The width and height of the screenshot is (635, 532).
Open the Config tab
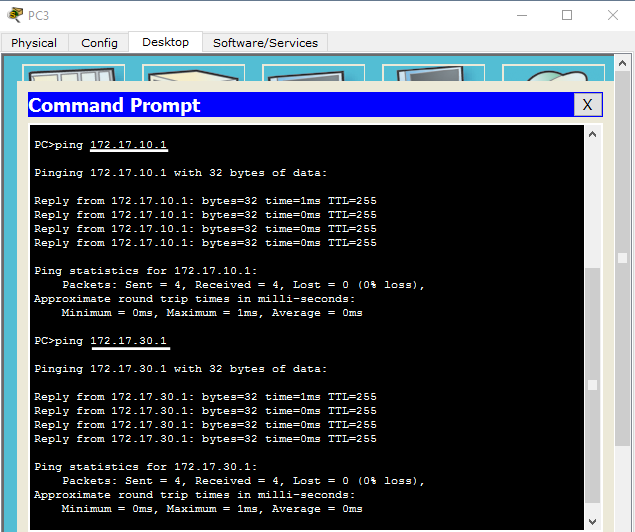[99, 43]
